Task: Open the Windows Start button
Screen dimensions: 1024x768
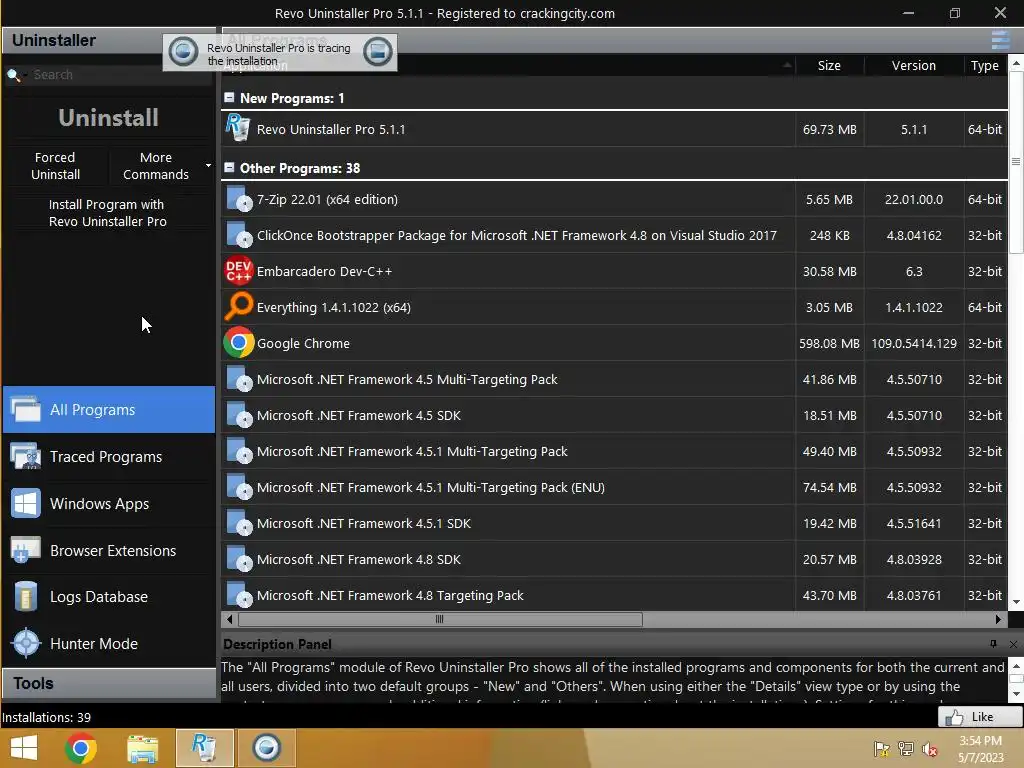Action: (x=24, y=748)
